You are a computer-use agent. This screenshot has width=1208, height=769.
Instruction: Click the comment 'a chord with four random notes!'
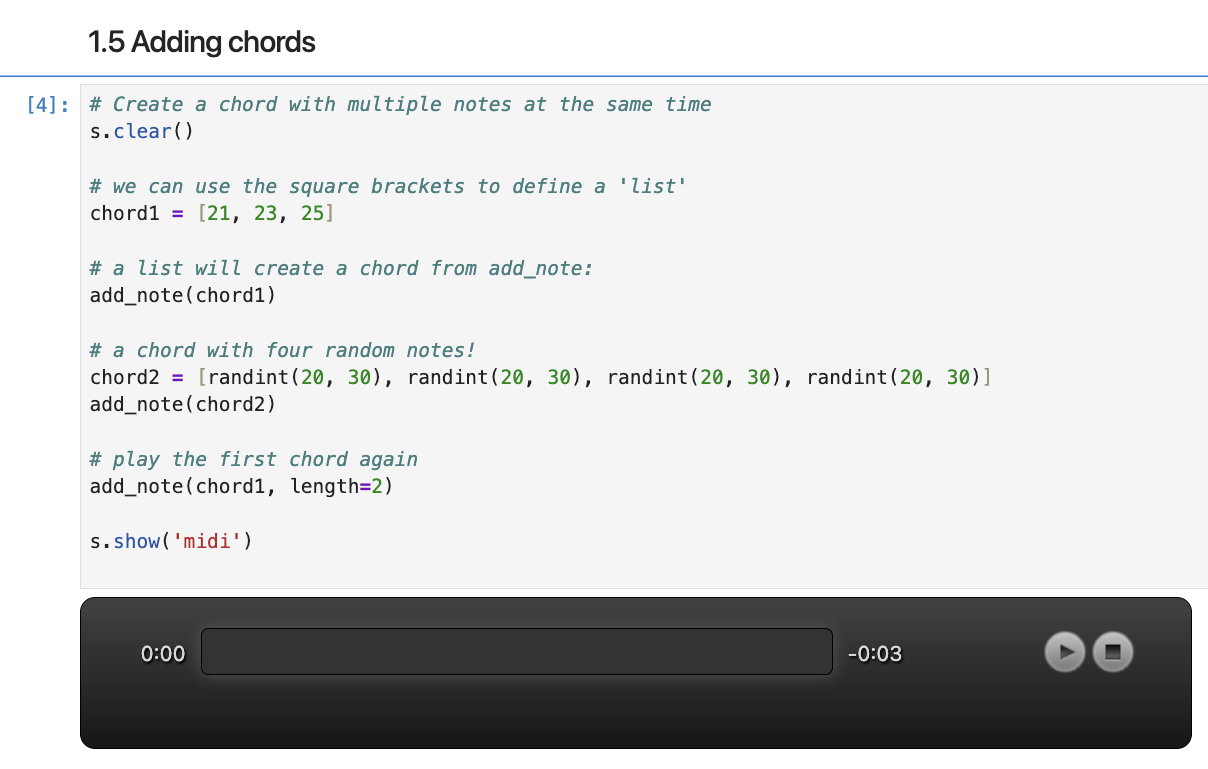(x=283, y=350)
